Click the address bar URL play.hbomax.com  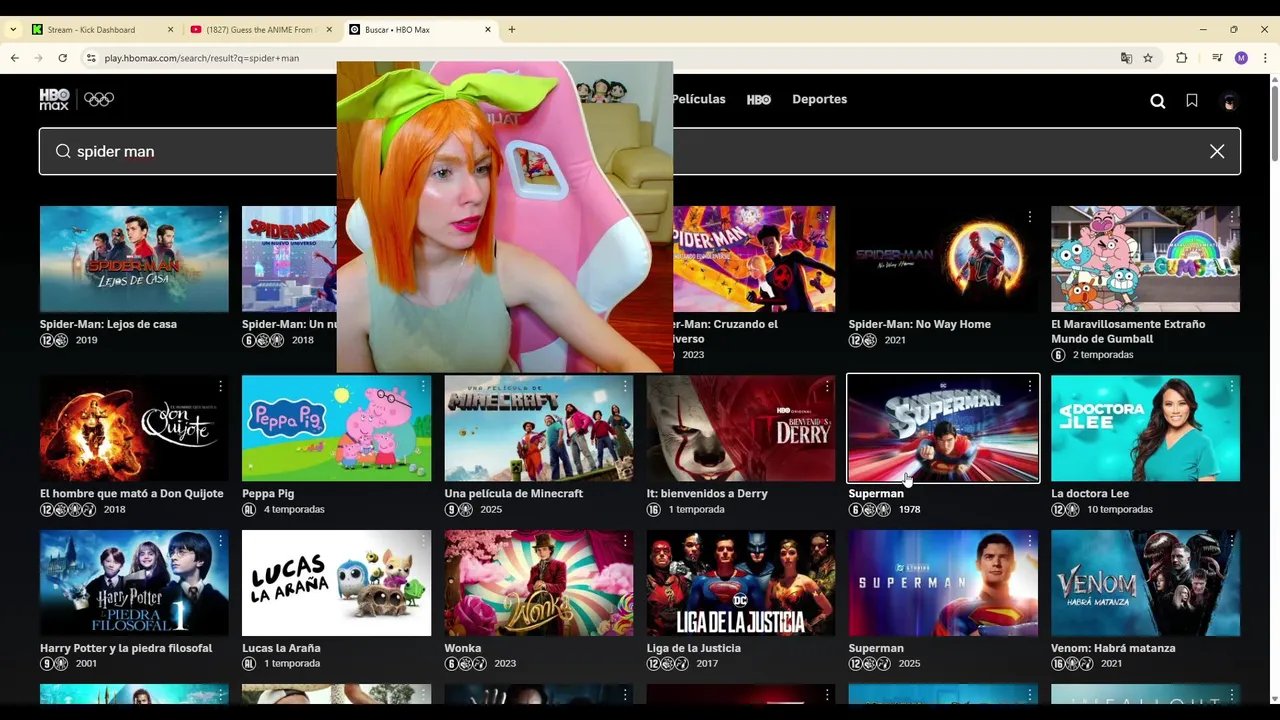[202, 58]
